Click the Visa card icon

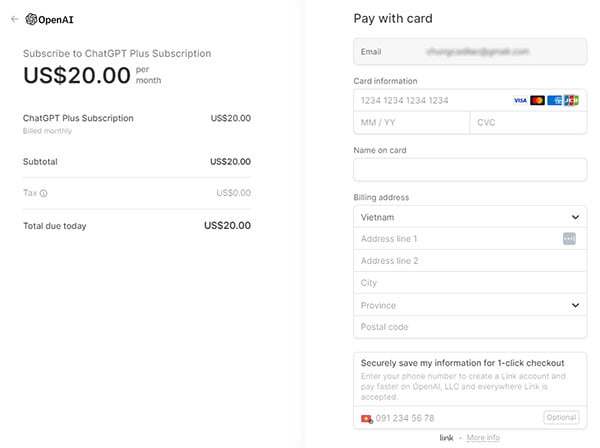[520, 100]
